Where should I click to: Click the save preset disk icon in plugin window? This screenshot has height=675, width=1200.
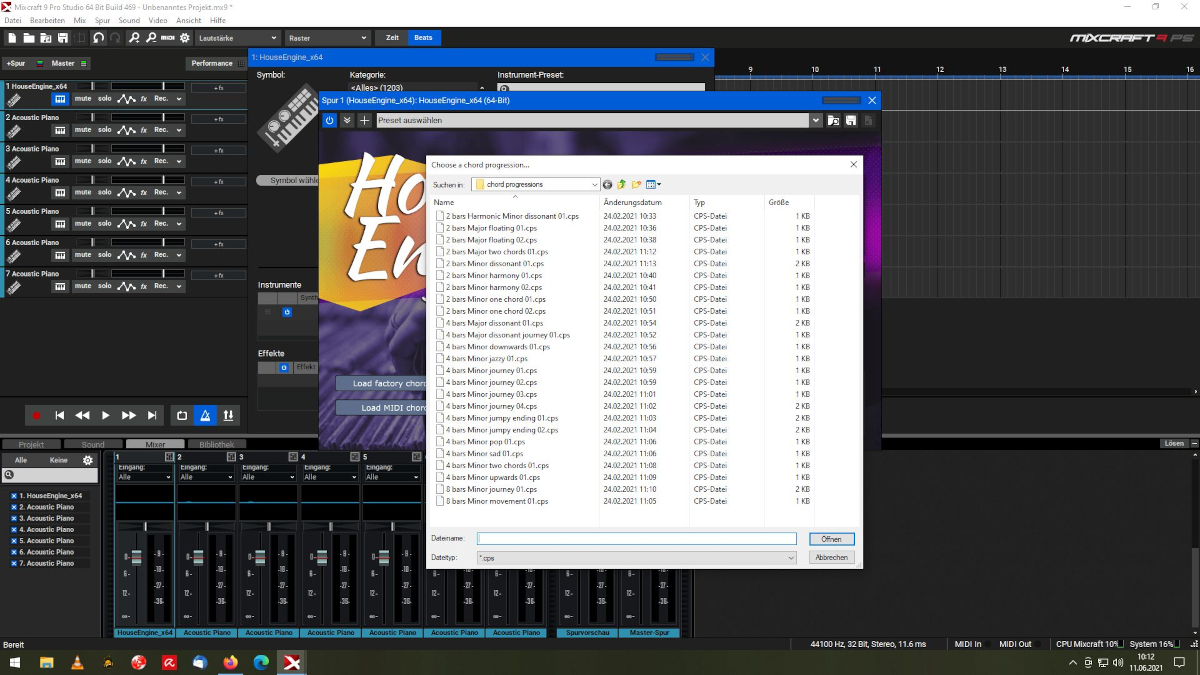pos(850,120)
